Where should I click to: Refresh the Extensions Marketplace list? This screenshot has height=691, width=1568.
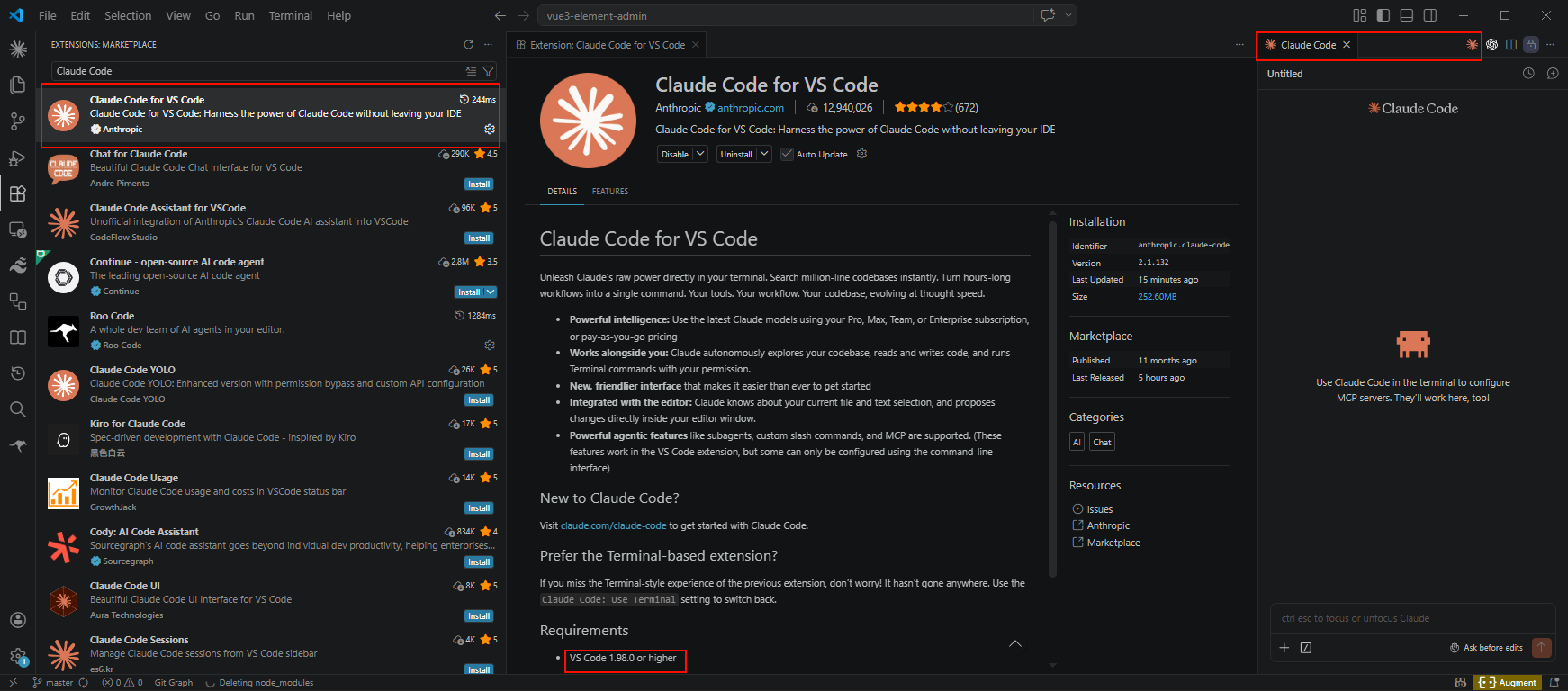click(x=468, y=44)
